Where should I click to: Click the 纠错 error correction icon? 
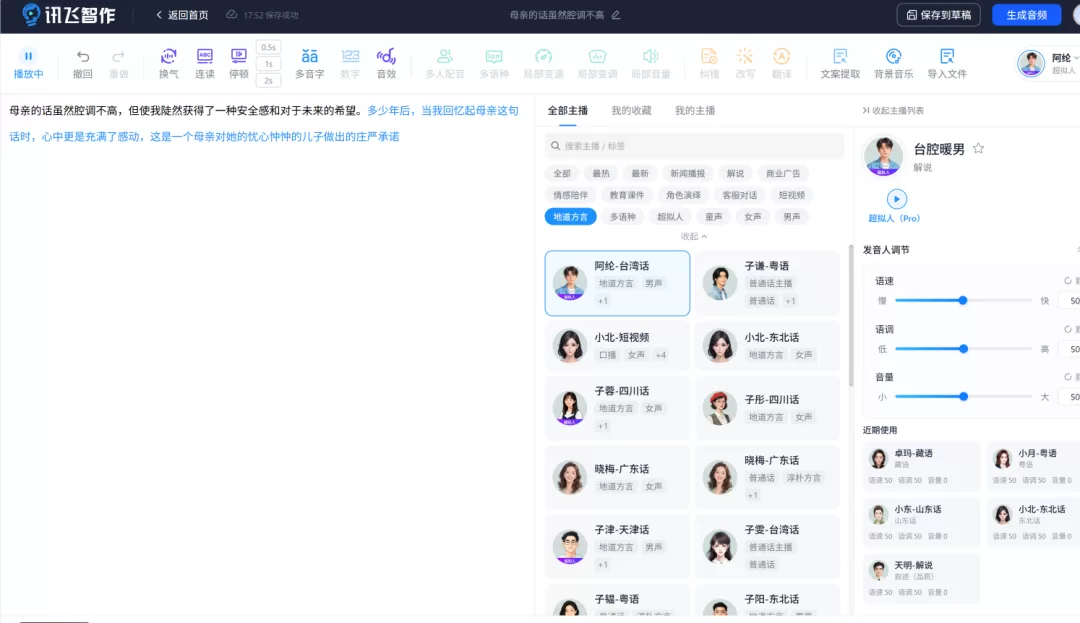tap(709, 56)
